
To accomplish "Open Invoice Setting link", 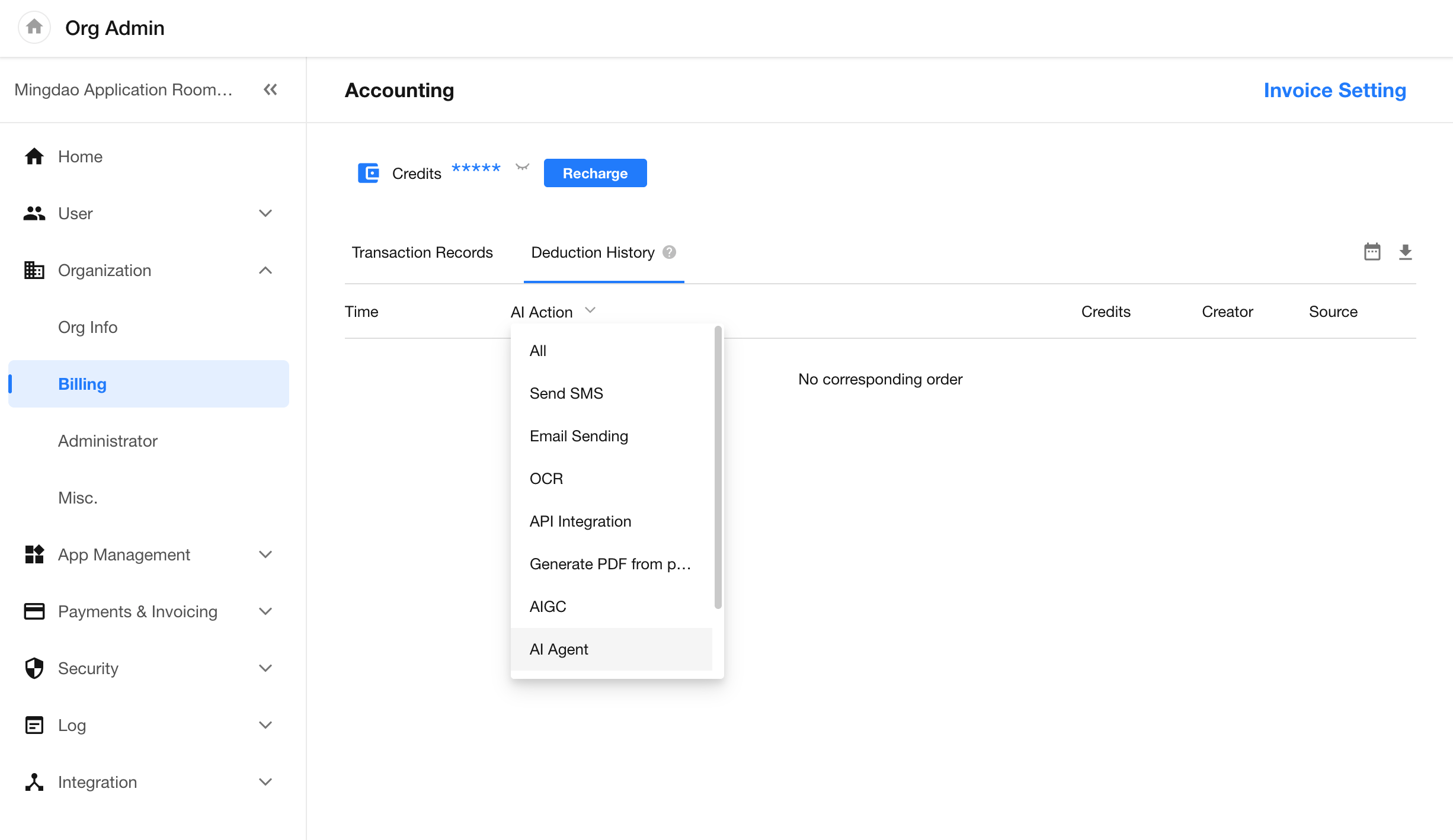I will [x=1334, y=90].
